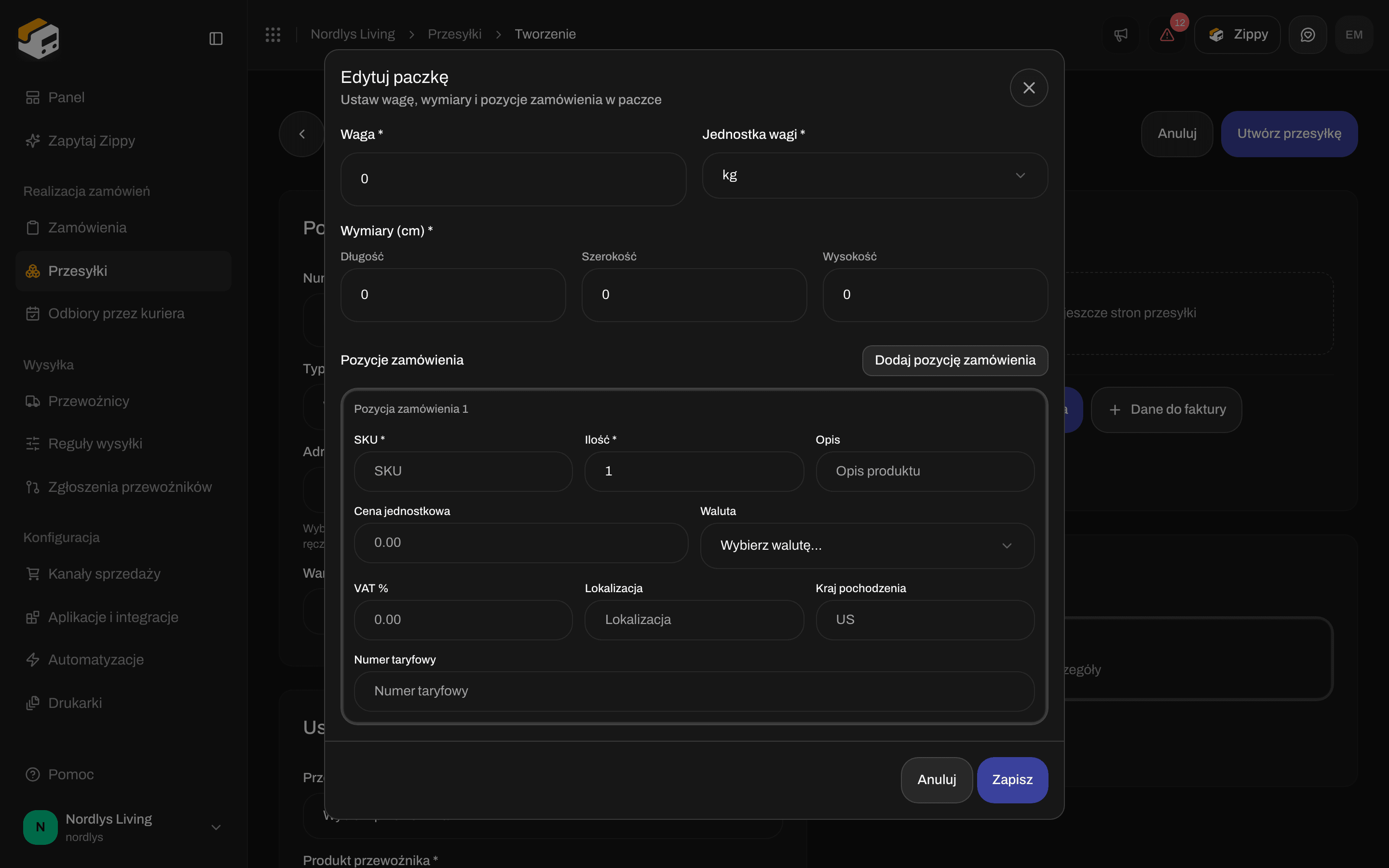The height and width of the screenshot is (868, 1389).
Task: Click the Waga input field
Action: [x=513, y=179]
